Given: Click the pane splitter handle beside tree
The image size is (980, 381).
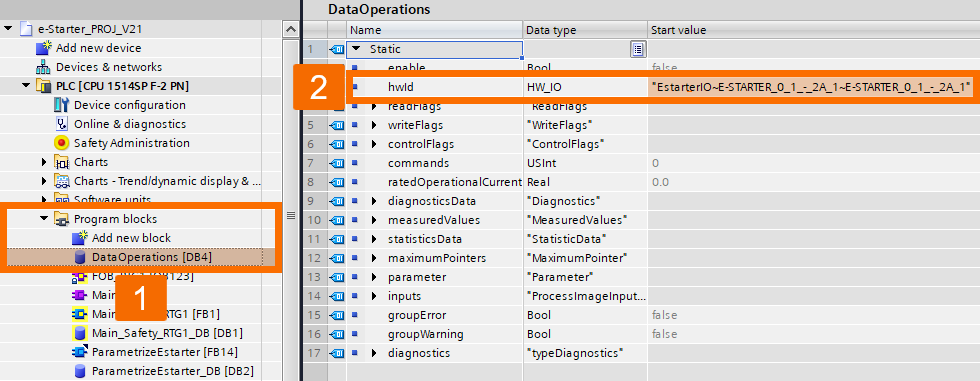Looking at the screenshot, I should click(290, 215).
